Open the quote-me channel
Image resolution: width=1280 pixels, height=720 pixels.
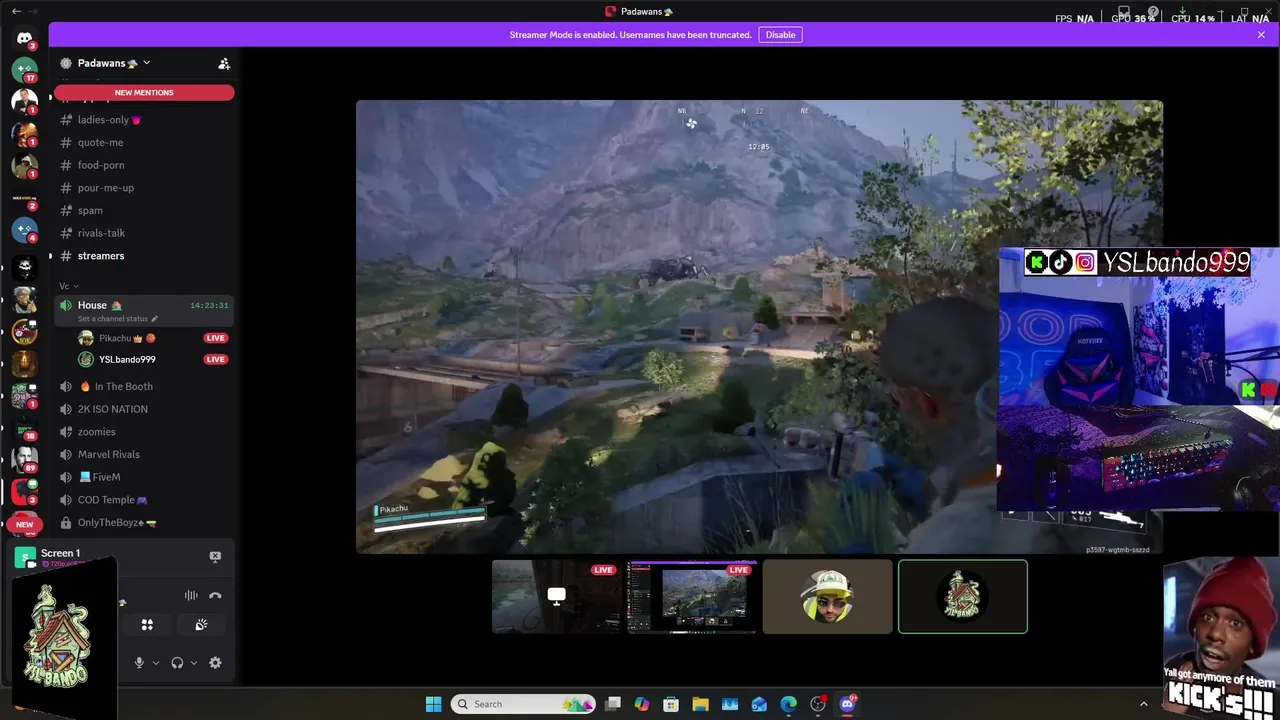click(x=144, y=142)
